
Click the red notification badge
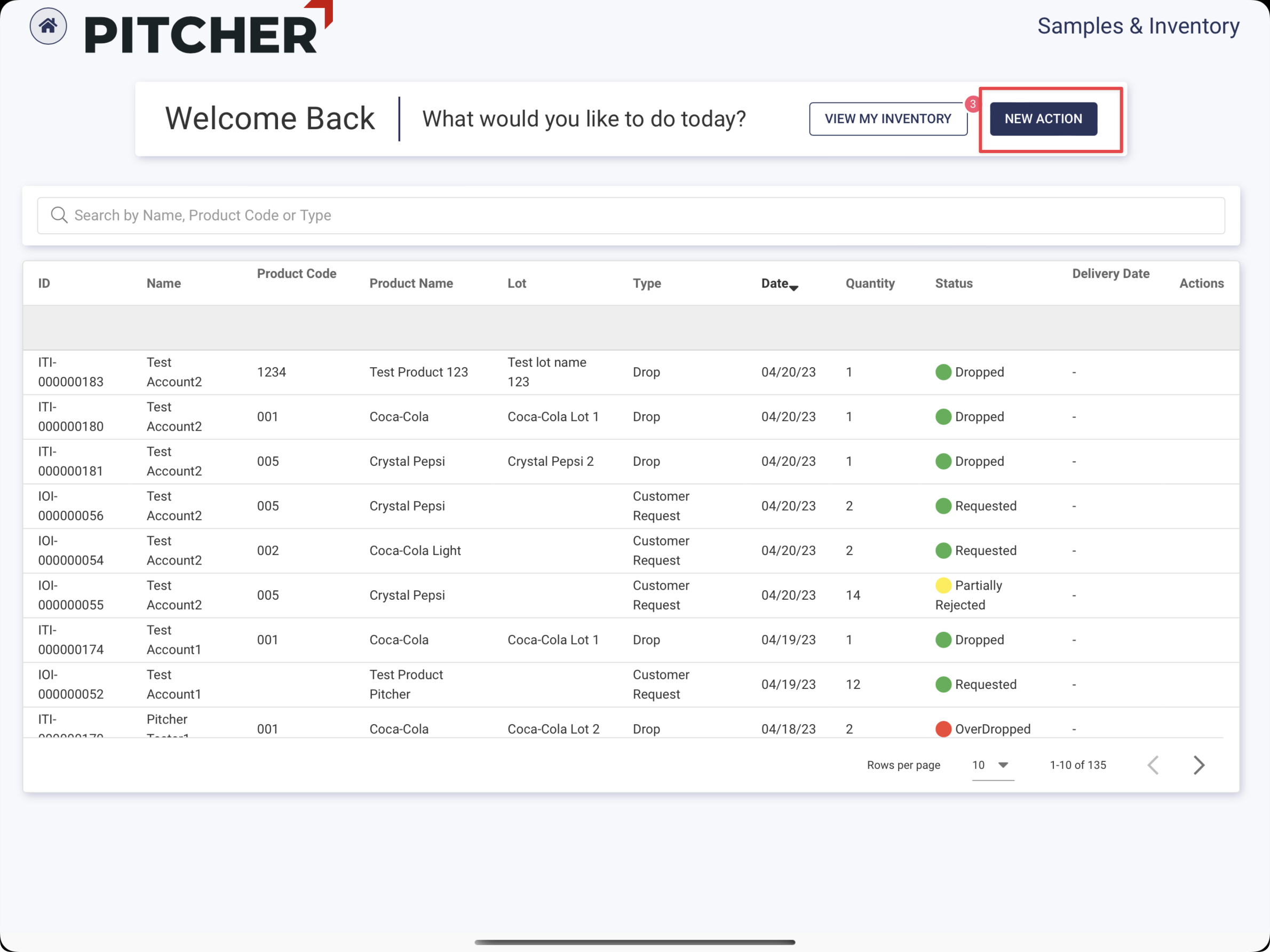(972, 104)
